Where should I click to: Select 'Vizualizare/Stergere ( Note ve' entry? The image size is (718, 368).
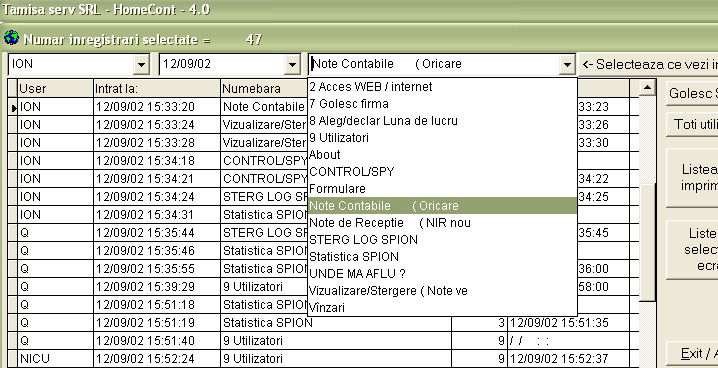click(442, 290)
